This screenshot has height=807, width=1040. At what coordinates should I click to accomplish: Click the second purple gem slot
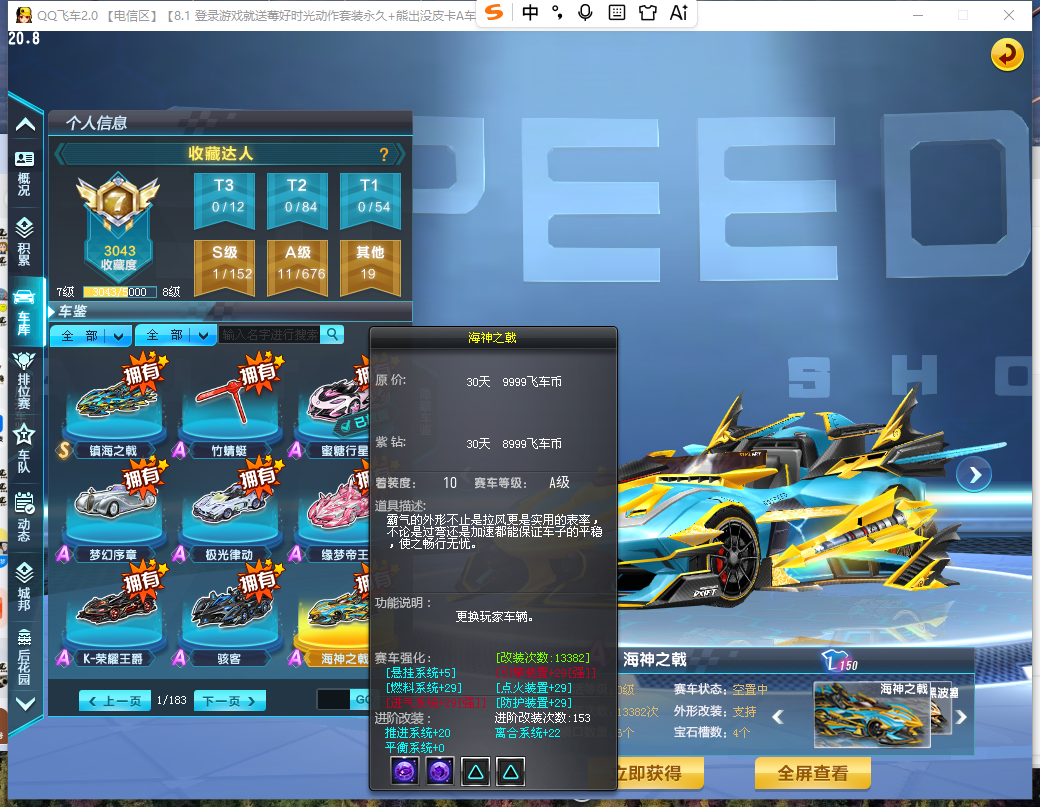coord(440,771)
